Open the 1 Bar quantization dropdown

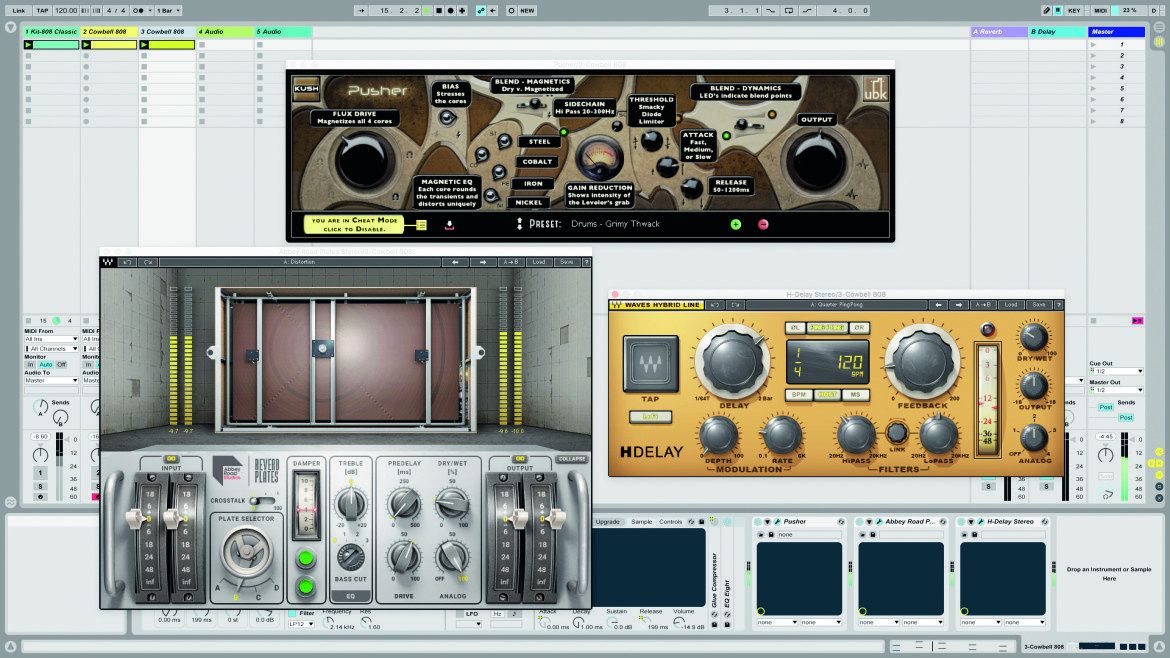pyautogui.click(x=168, y=10)
